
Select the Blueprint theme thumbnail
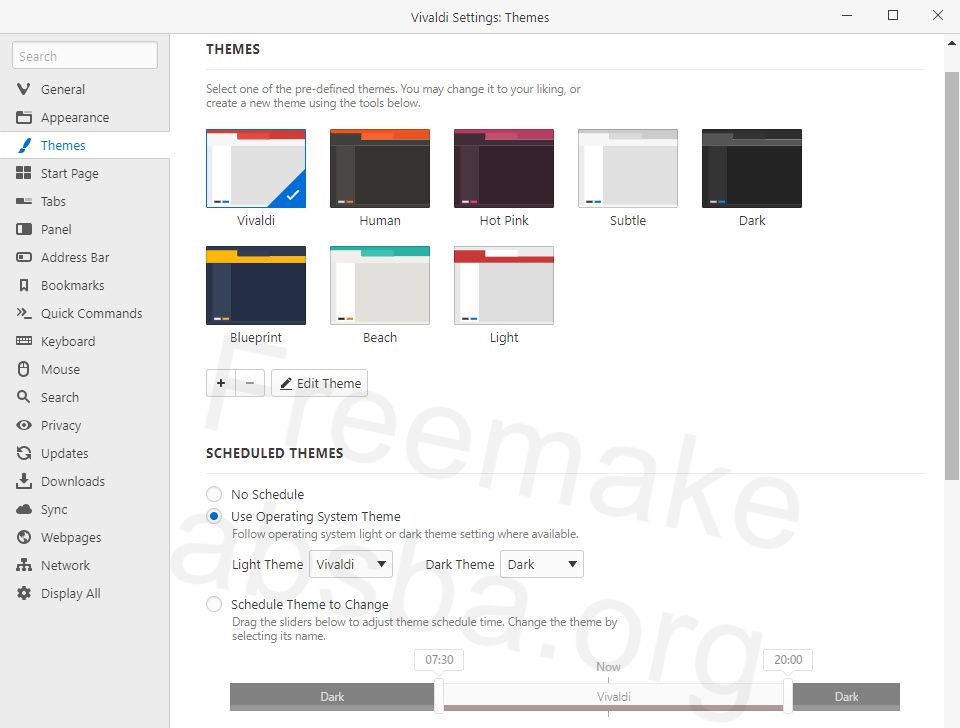pos(256,285)
